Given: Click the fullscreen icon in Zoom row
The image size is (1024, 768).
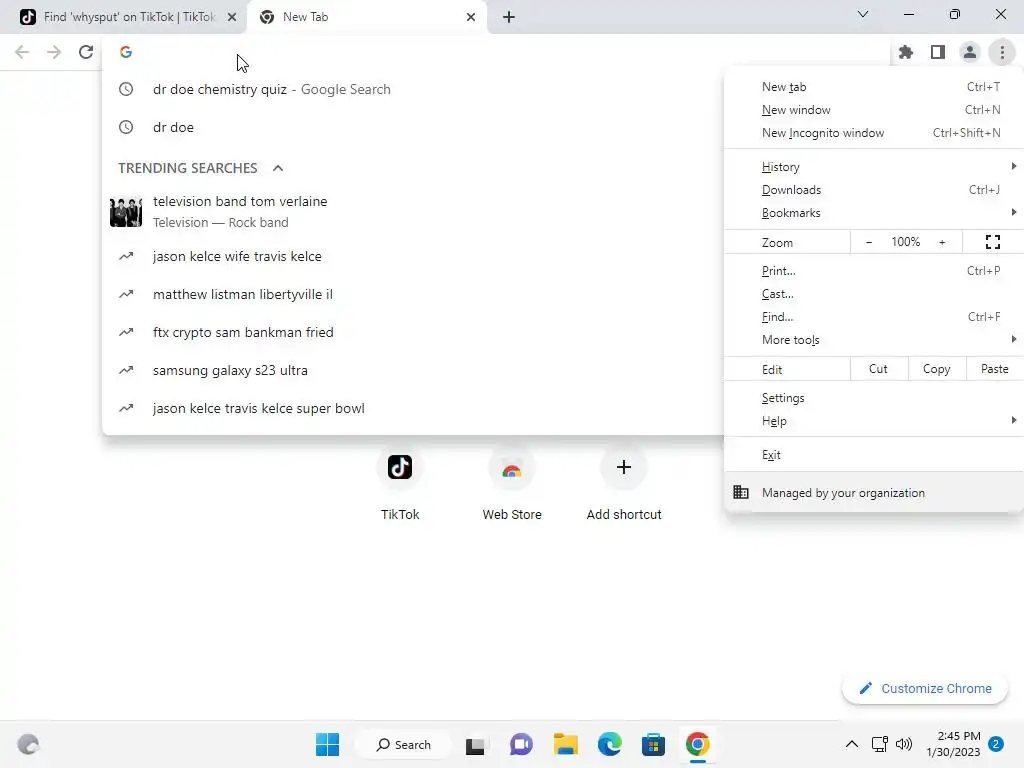Looking at the screenshot, I should [x=993, y=242].
